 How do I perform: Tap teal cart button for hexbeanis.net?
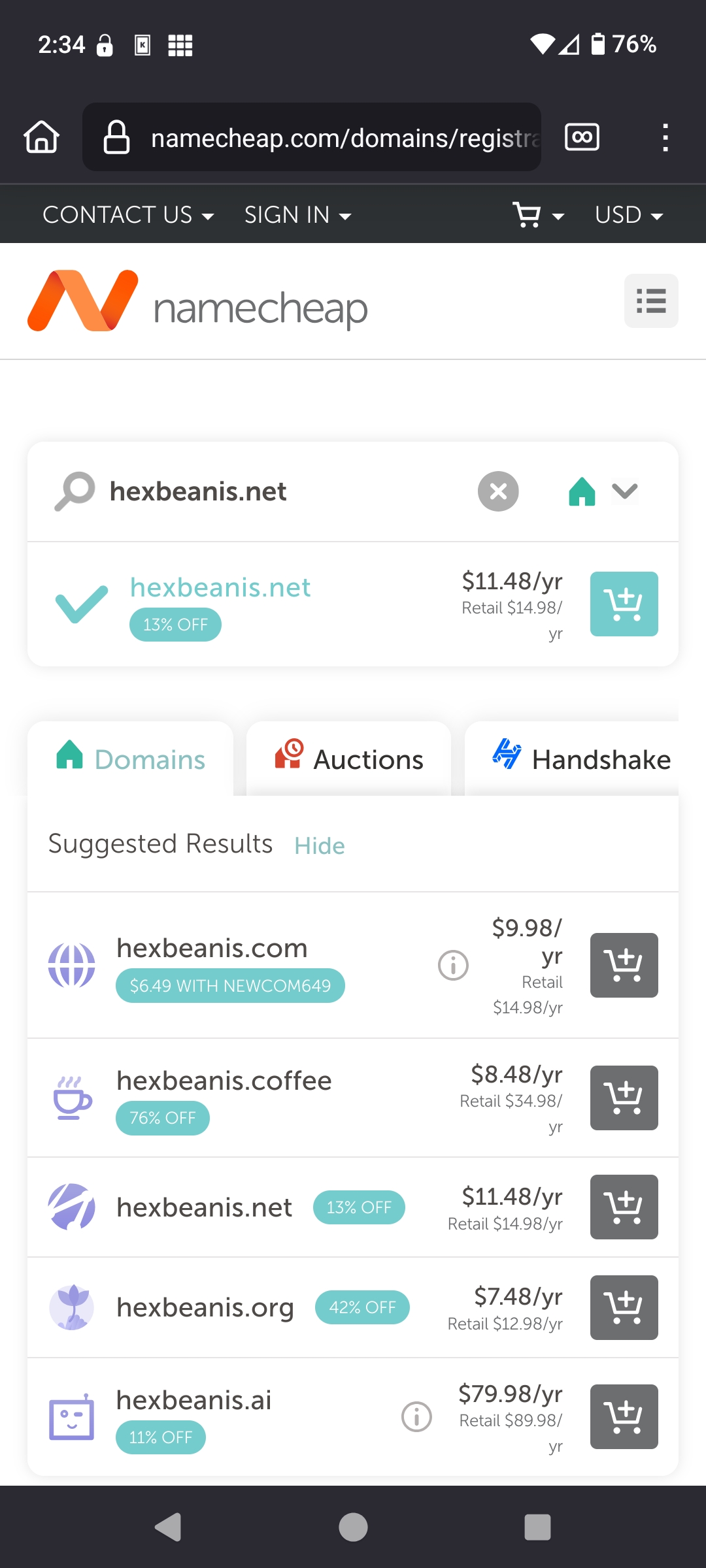(624, 604)
